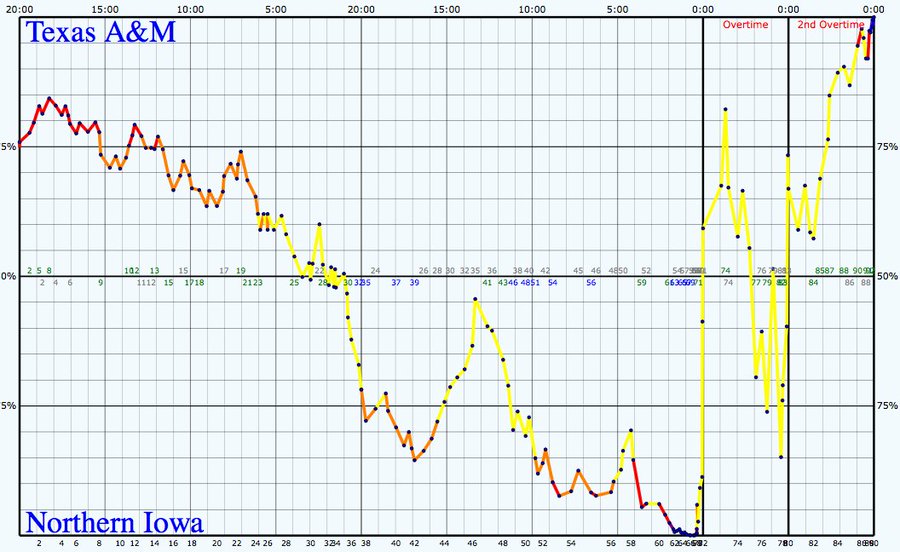900x552 pixels.
Task: Click the first data point at game start
Action: click(20, 143)
